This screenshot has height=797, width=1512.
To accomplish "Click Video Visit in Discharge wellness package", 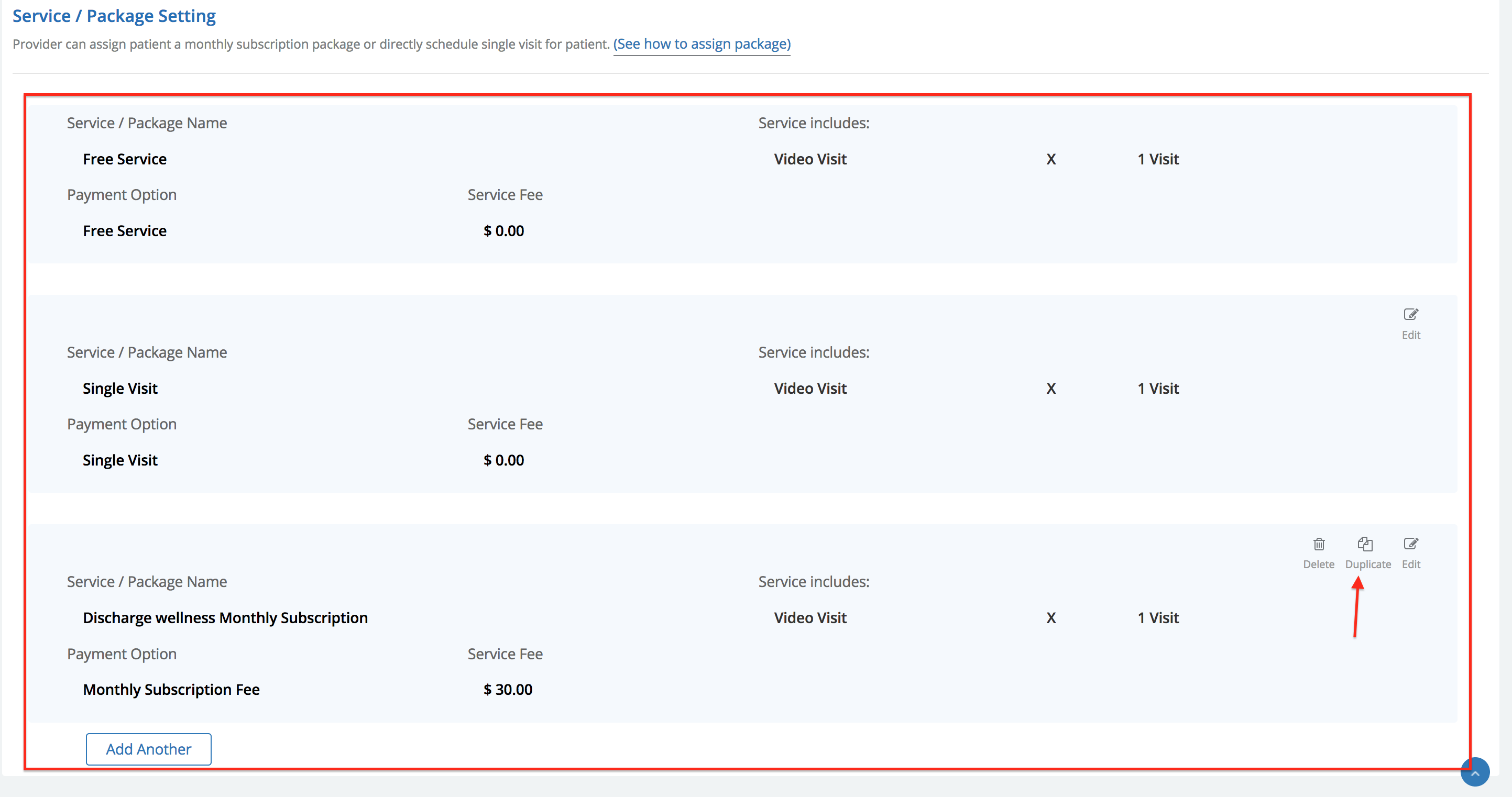I will [810, 617].
